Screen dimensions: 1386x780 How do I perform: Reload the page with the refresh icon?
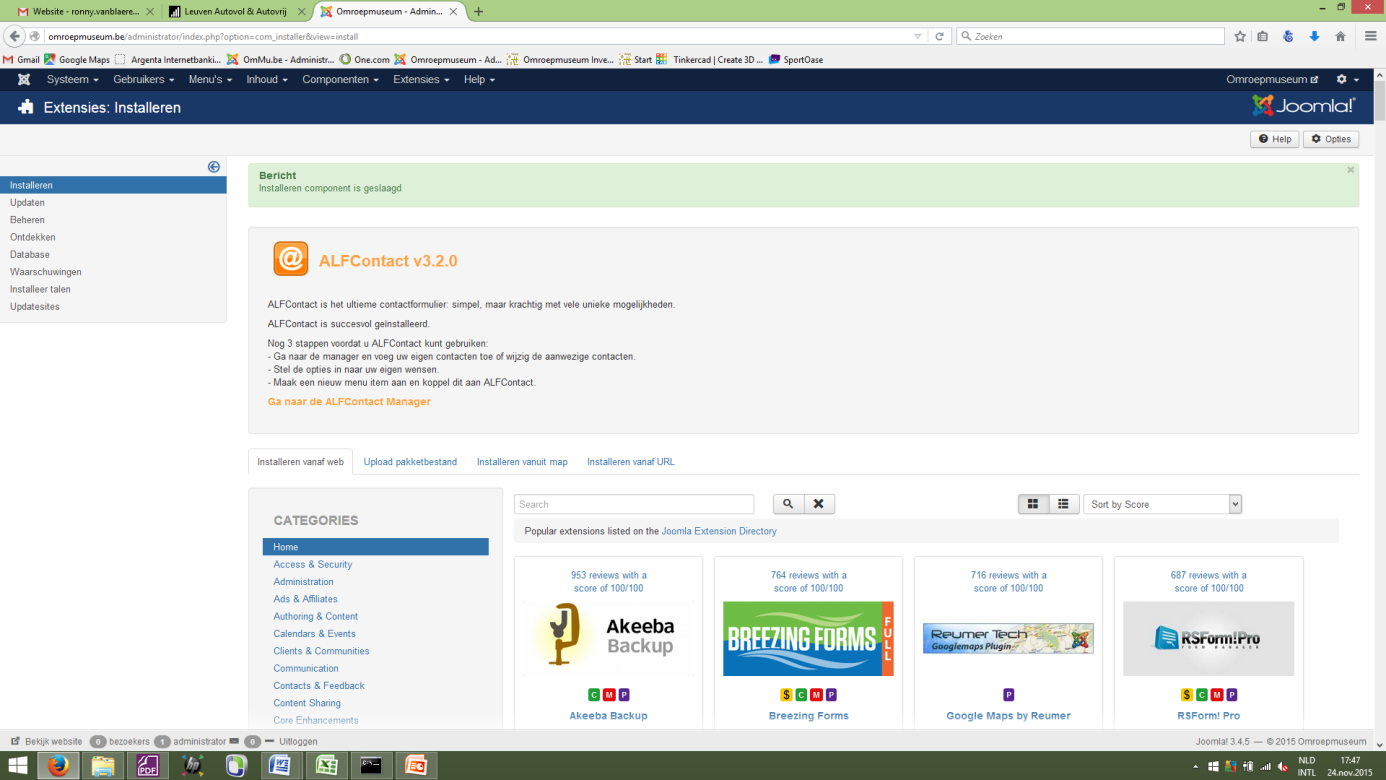939,36
